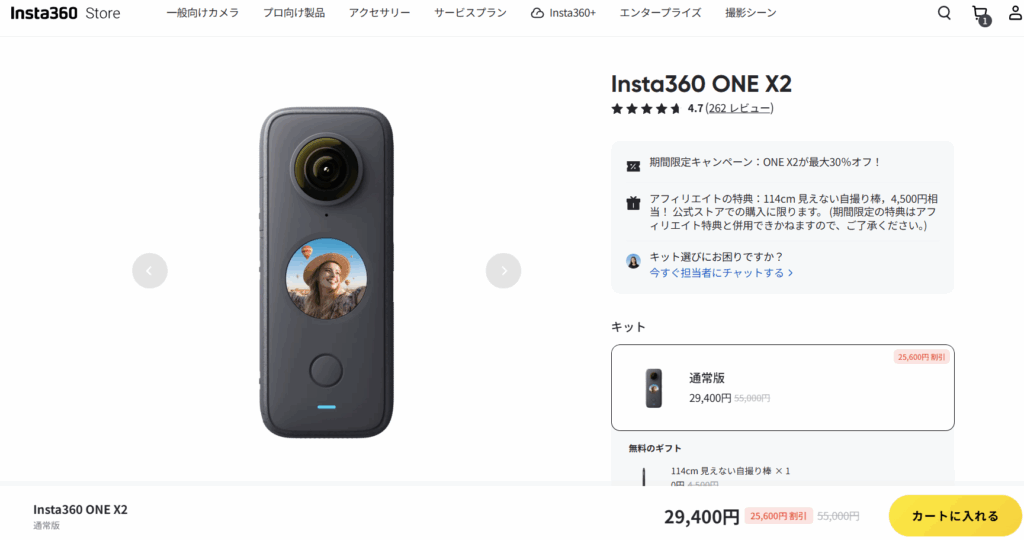Show the next product image
1024x540 pixels.
pos(503,270)
